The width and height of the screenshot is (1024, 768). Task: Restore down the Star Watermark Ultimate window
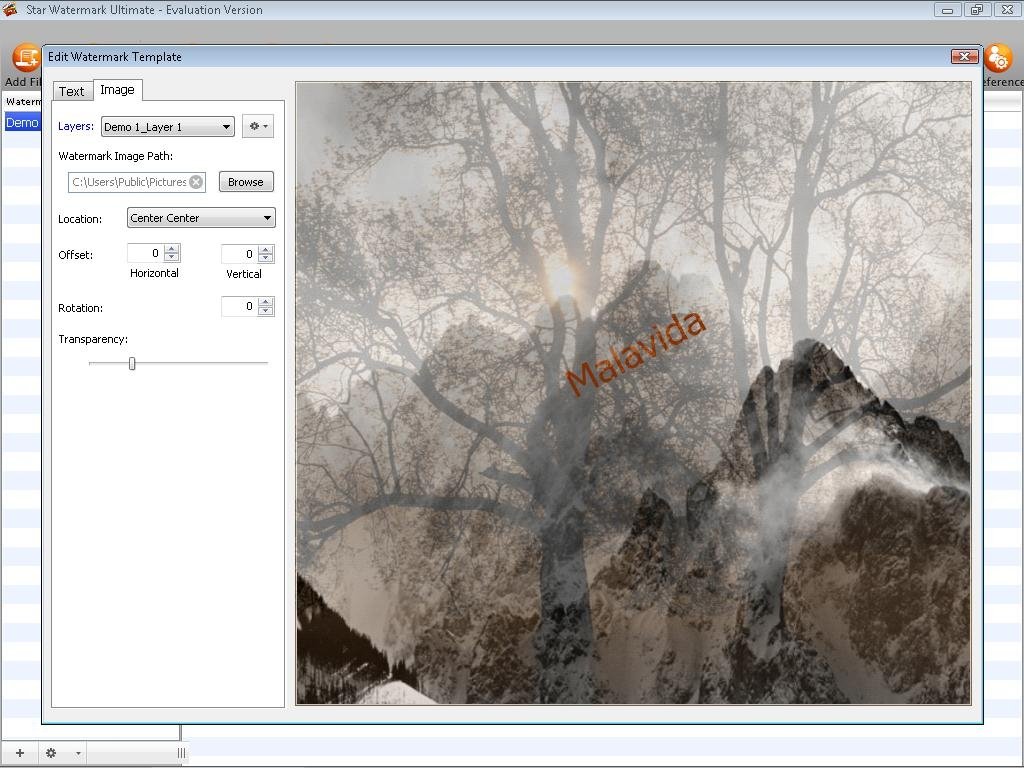click(x=977, y=10)
